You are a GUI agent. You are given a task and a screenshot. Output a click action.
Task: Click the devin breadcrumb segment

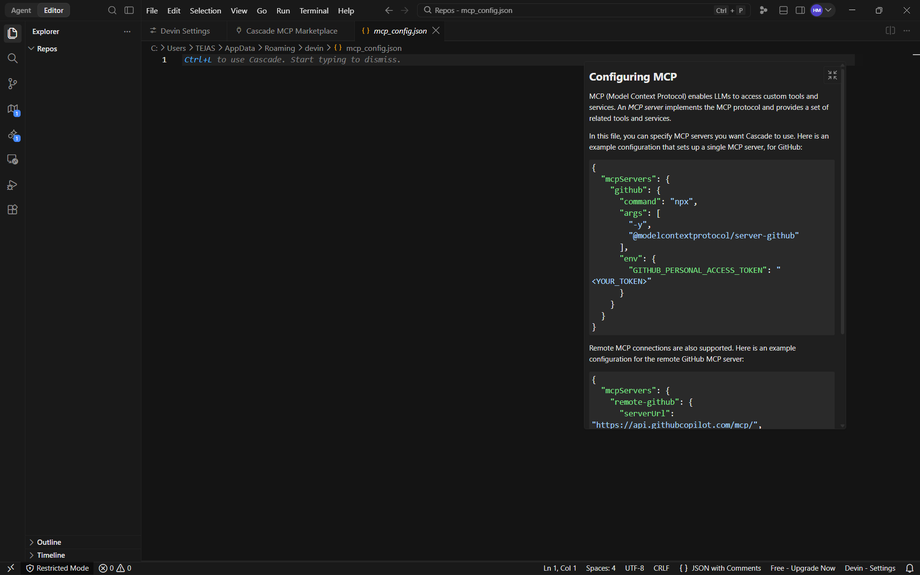pos(314,48)
